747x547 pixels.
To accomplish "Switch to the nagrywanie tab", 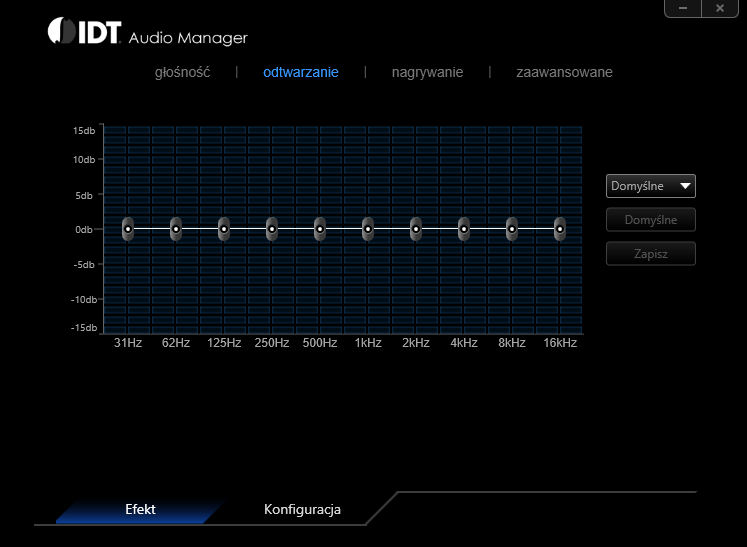I will tap(427, 72).
